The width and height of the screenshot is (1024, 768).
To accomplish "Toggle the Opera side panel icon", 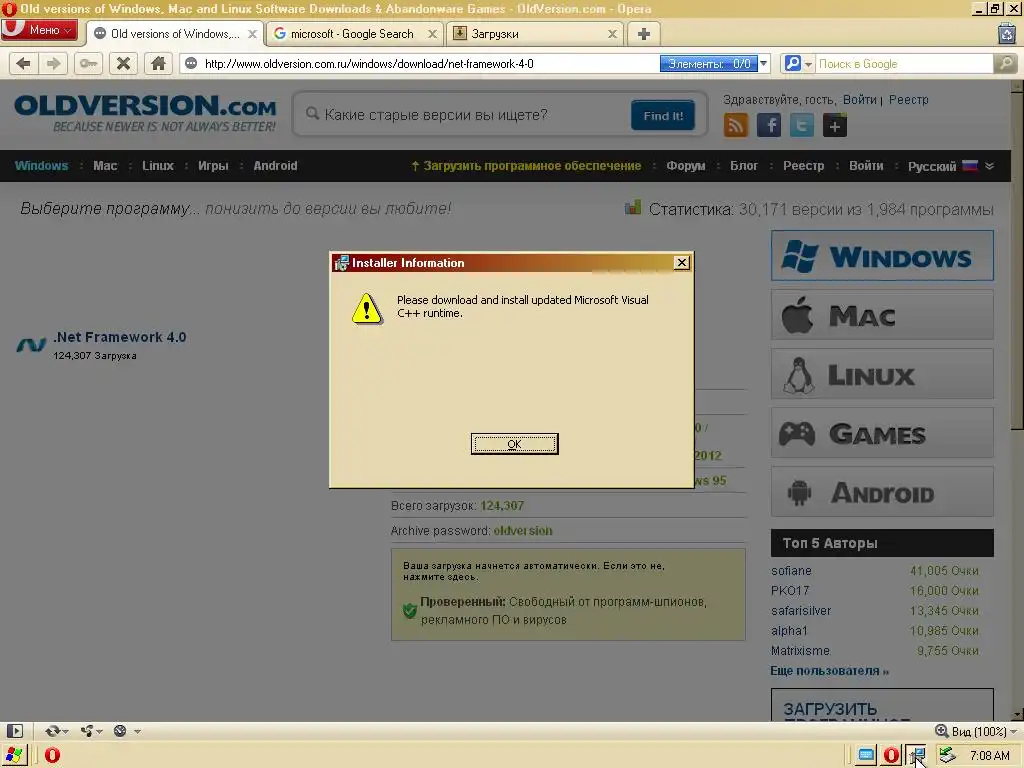I will 14,731.
